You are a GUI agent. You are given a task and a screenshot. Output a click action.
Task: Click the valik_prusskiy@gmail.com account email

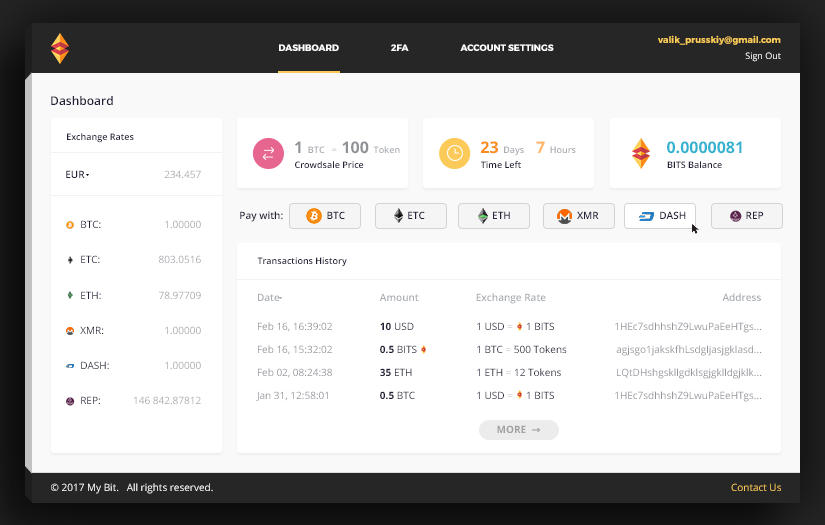click(x=719, y=40)
